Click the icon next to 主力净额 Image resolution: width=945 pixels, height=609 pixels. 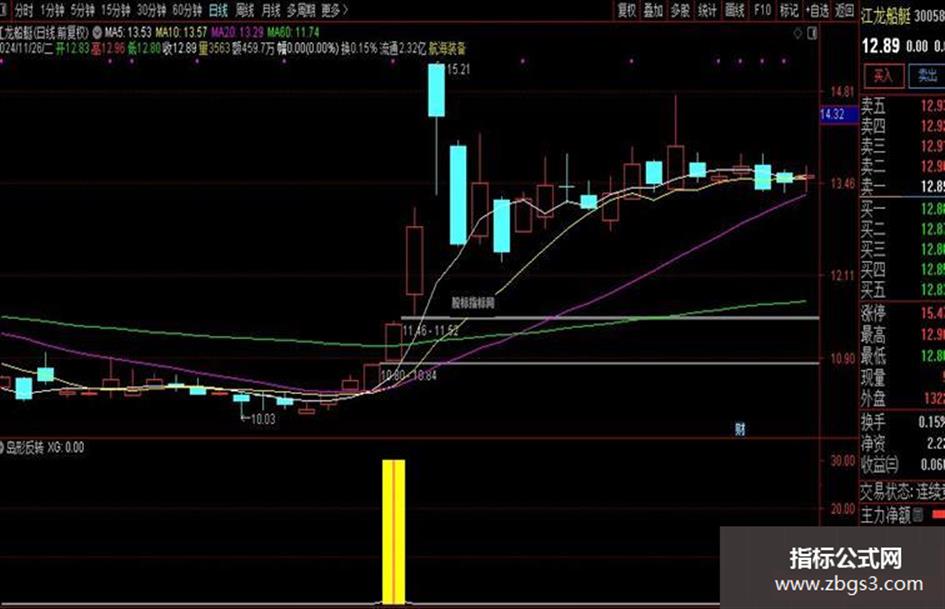click(917, 514)
